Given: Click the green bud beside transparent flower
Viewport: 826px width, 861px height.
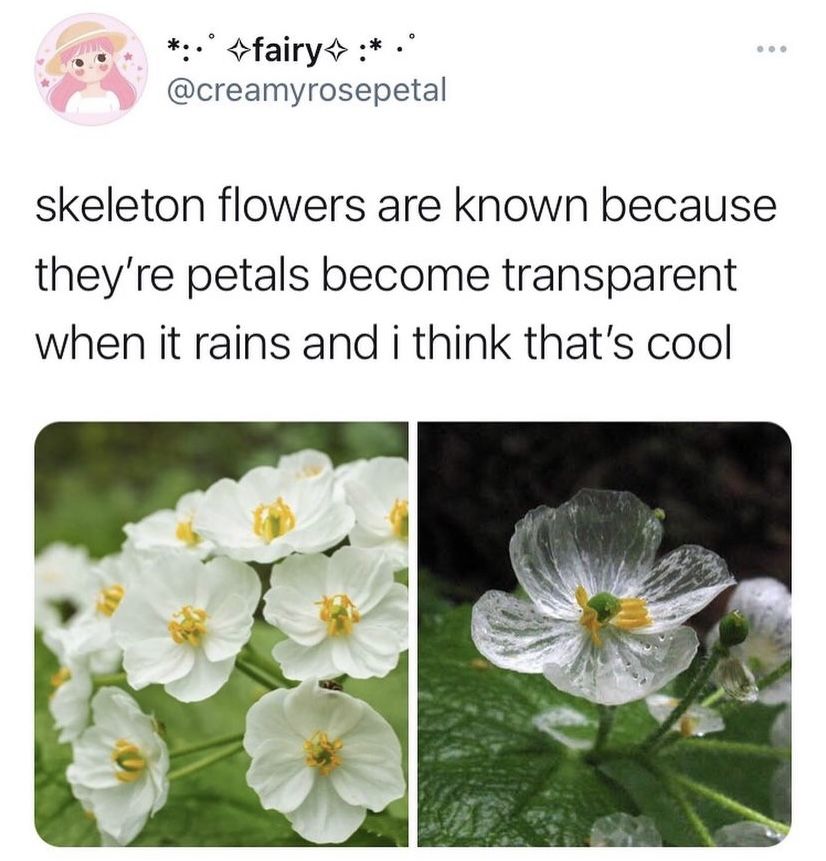Looking at the screenshot, I should [x=733, y=628].
